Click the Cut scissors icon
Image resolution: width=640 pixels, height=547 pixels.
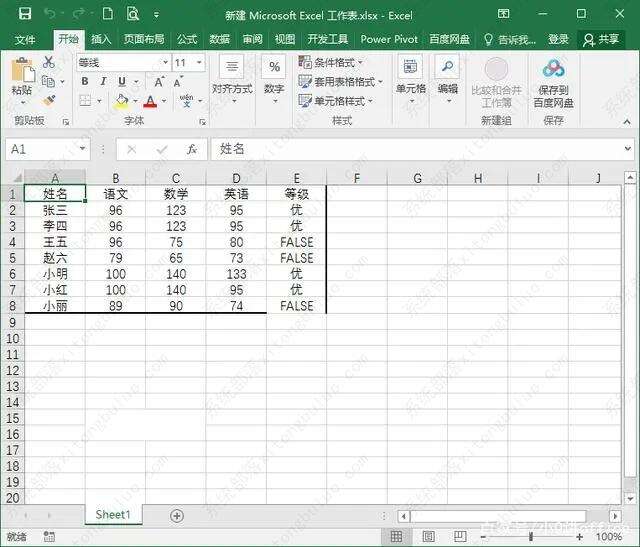[48, 62]
